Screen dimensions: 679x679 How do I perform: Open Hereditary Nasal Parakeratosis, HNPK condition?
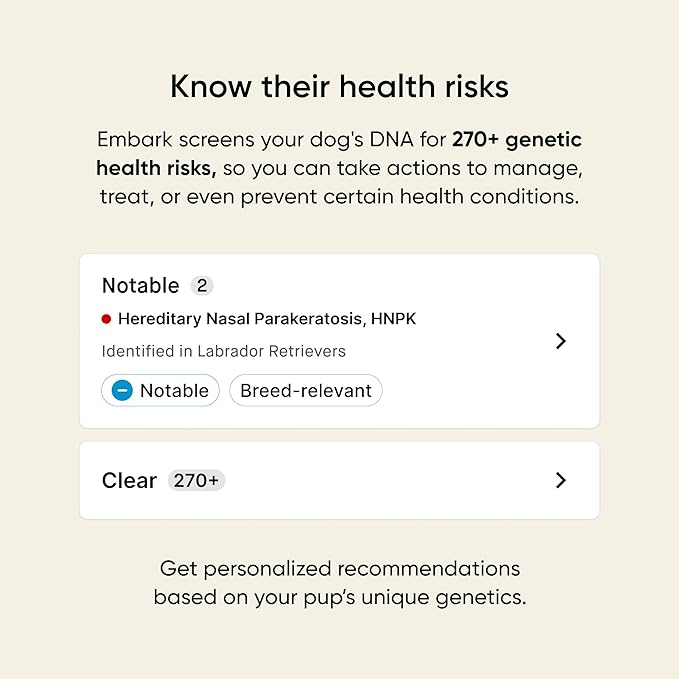[x=266, y=320]
